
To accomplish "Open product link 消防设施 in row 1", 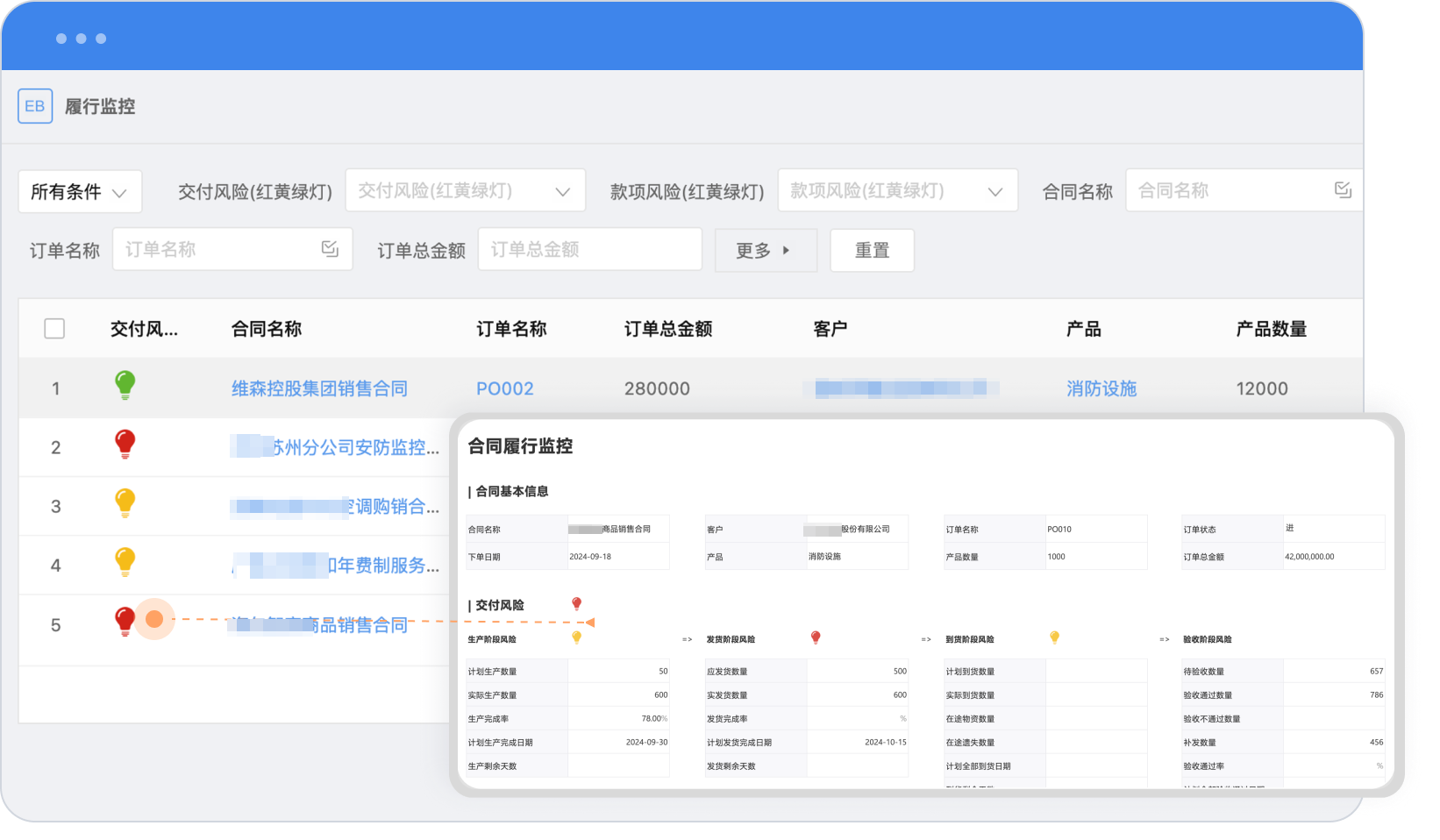I will pyautogui.click(x=1101, y=388).
